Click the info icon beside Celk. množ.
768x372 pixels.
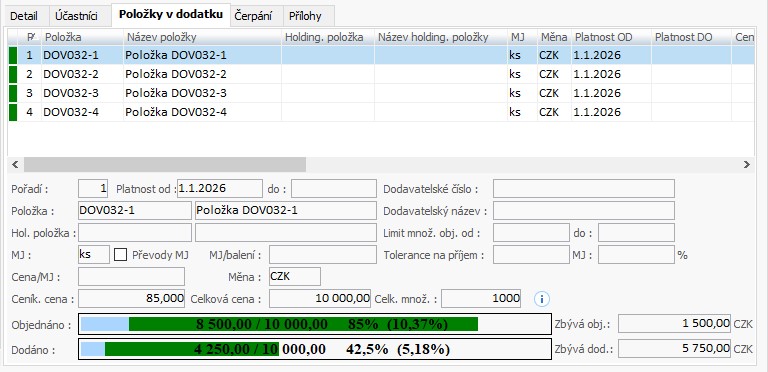click(x=541, y=299)
